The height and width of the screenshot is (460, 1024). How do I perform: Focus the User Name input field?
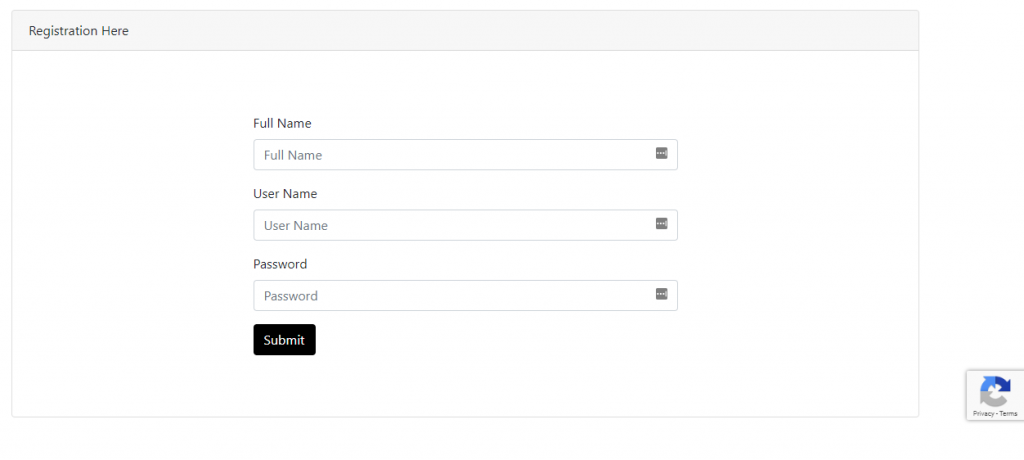(x=465, y=225)
